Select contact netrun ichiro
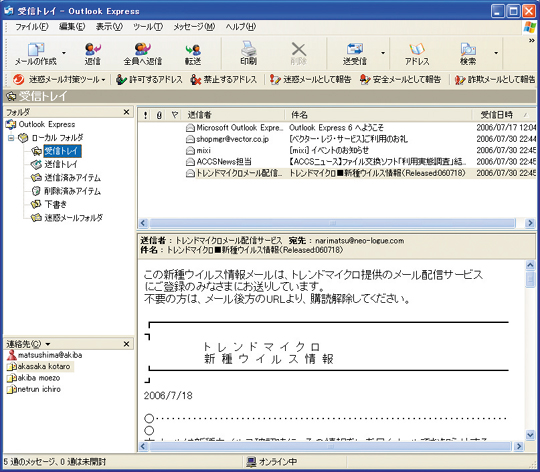The height and width of the screenshot is (472, 540). [34, 389]
